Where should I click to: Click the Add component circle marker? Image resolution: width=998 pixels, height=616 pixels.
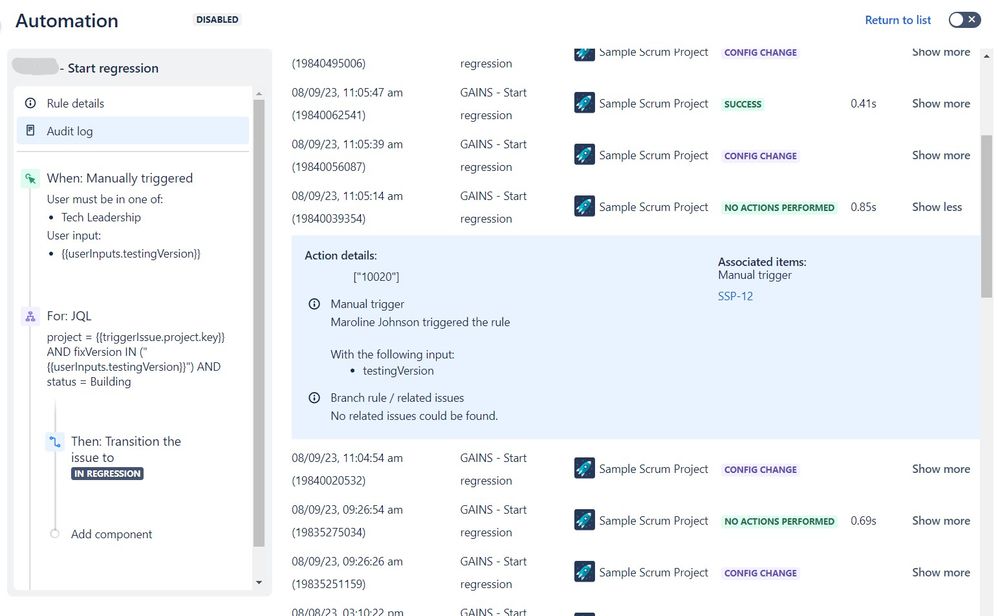(x=55, y=533)
